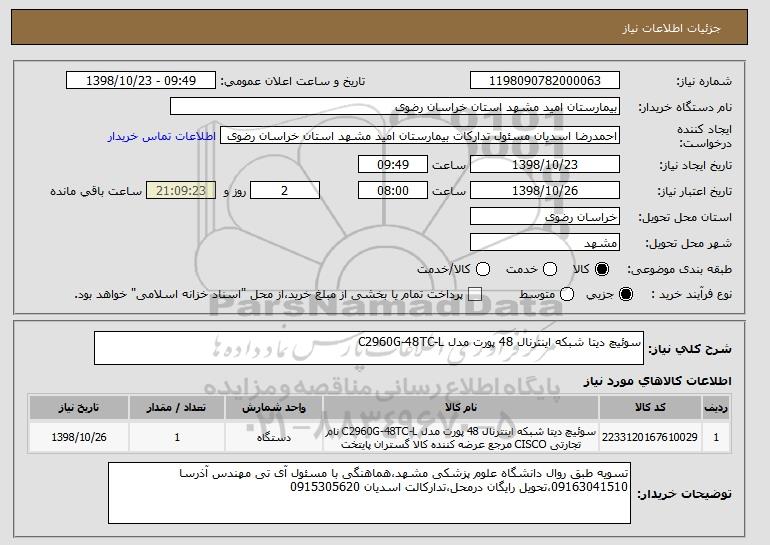Click the طبقه بندی موضوعی label

pyautogui.click(x=680, y=270)
